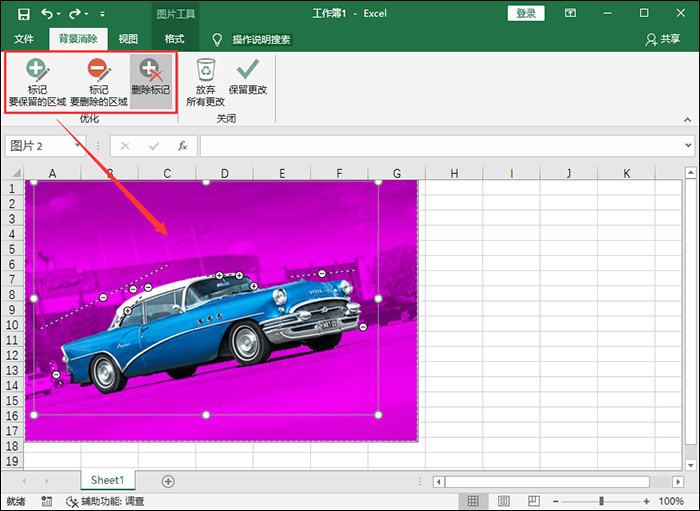The width and height of the screenshot is (700, 511).
Task: Click minus marker on car front bumper
Action: click(x=363, y=327)
